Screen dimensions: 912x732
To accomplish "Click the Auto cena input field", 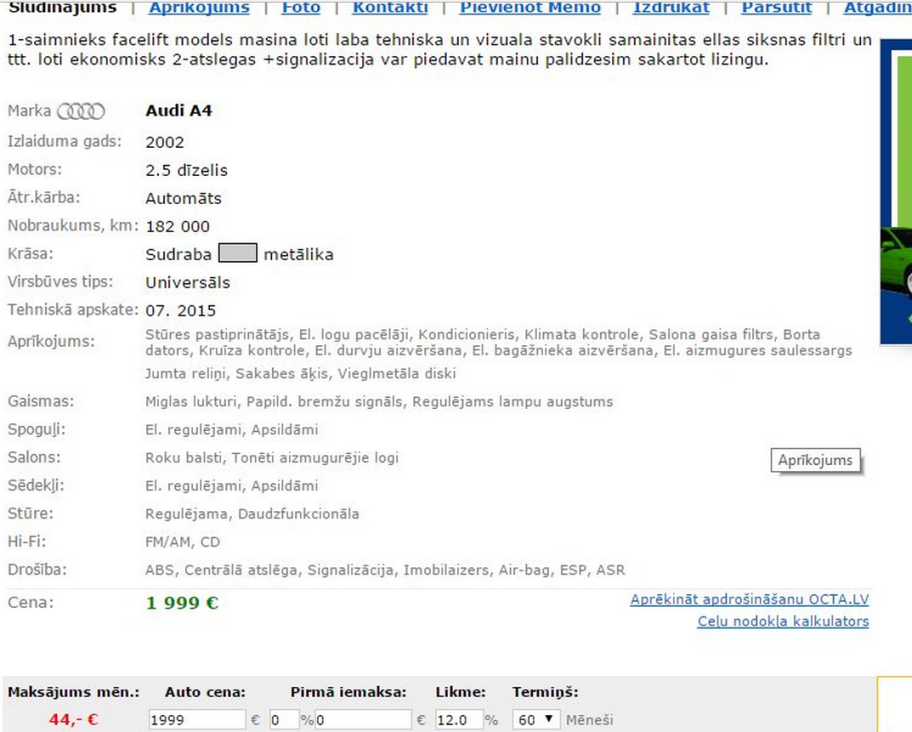I will (197, 720).
